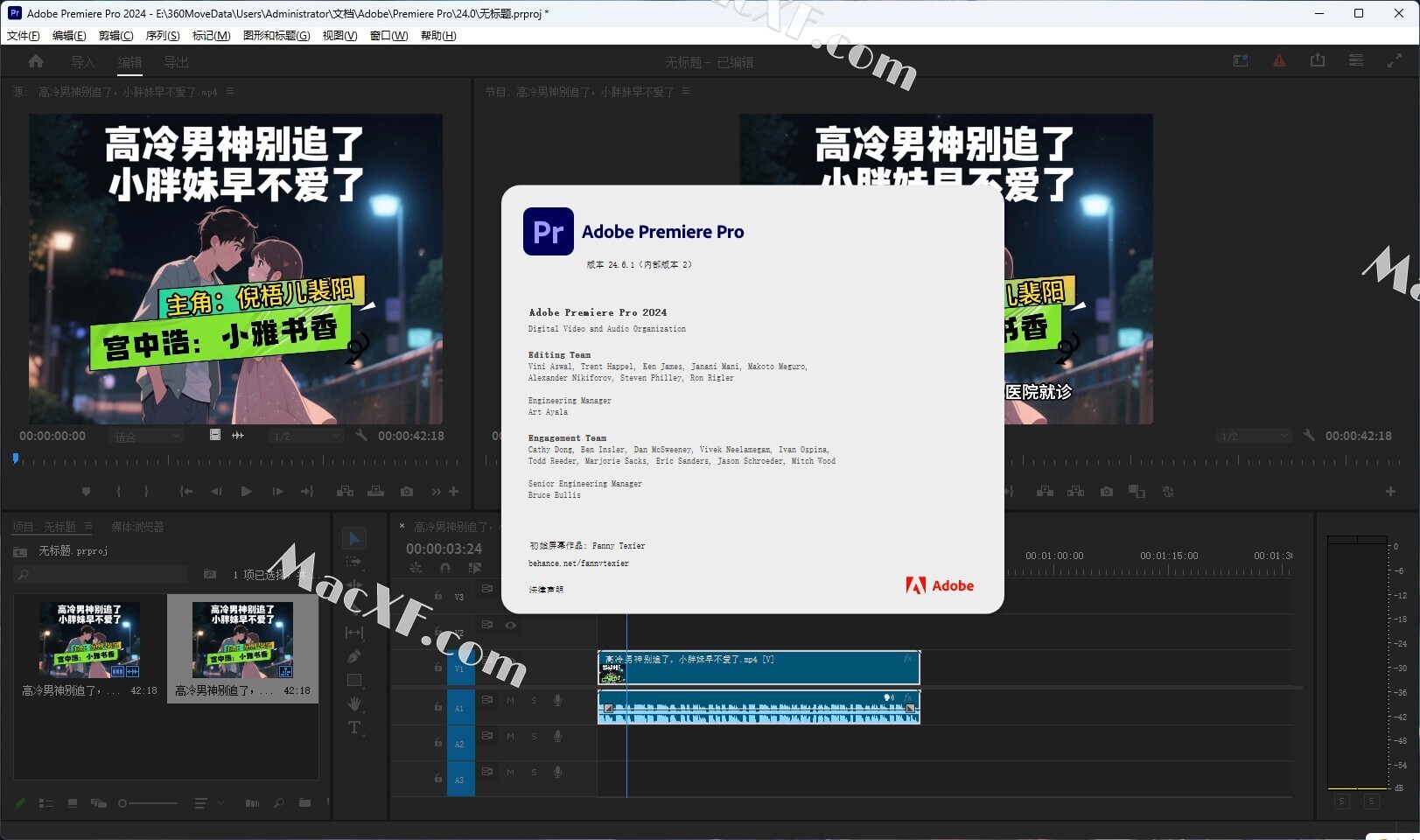
Task: Mute track A2
Action: 511,736
